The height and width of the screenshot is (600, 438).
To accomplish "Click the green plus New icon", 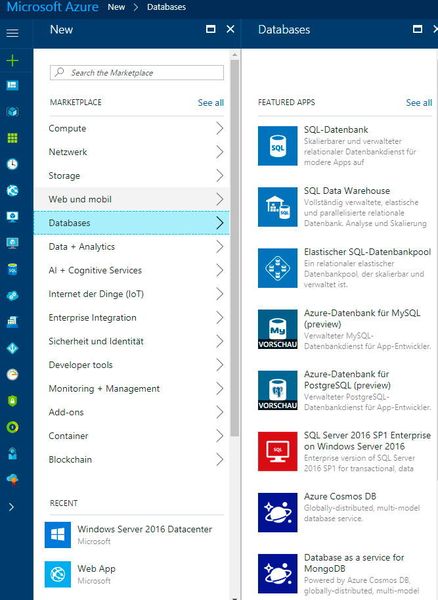I will coord(12,60).
